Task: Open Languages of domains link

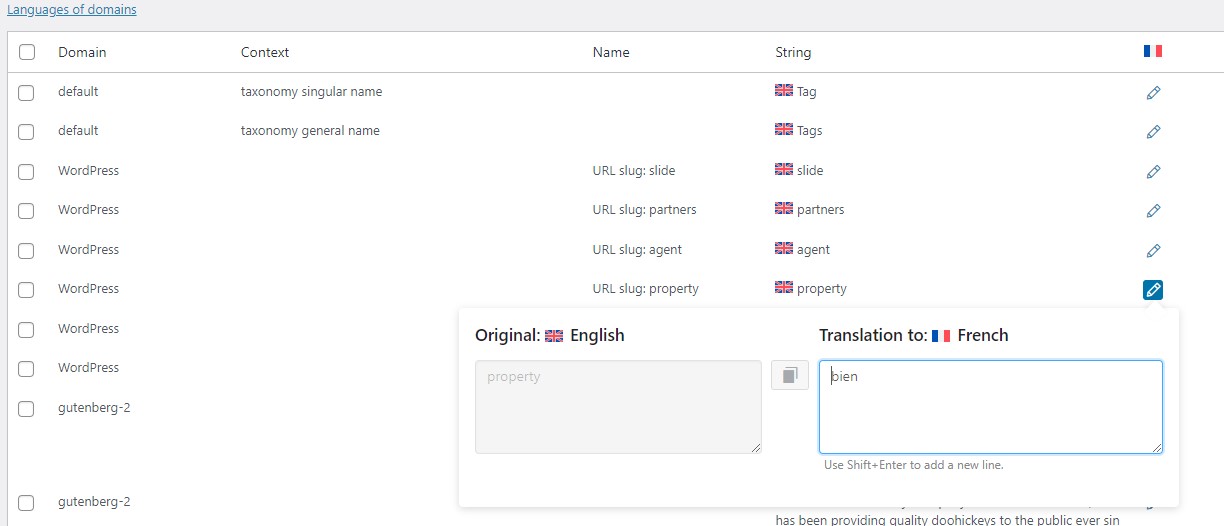Action: tap(72, 10)
